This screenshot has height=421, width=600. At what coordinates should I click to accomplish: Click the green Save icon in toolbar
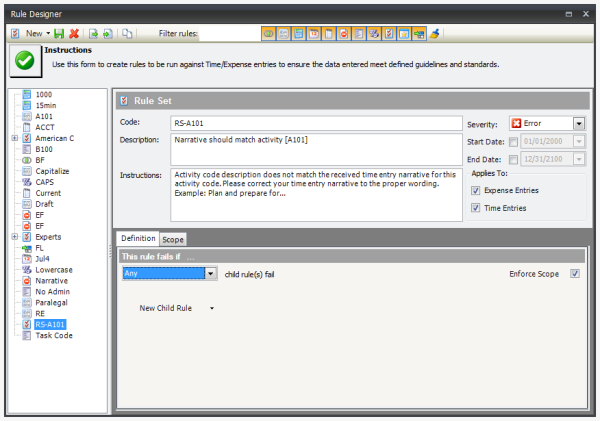(60, 33)
